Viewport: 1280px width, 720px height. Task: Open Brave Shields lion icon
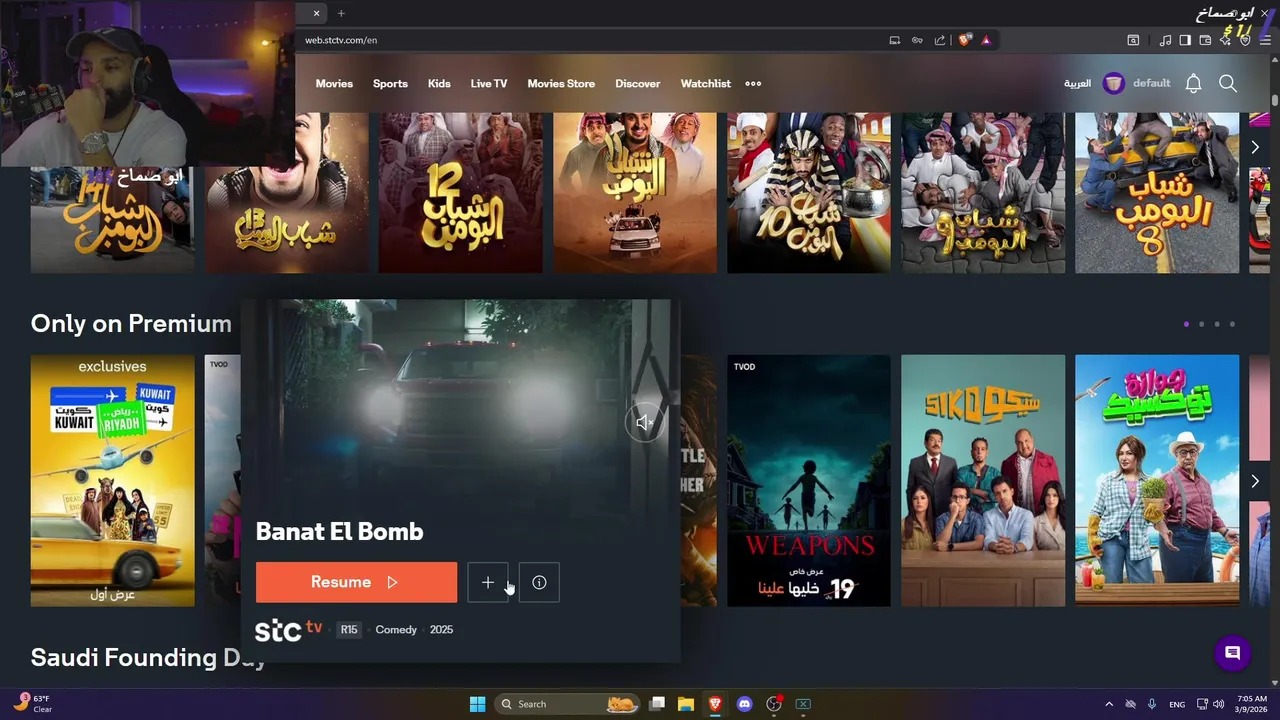964,40
